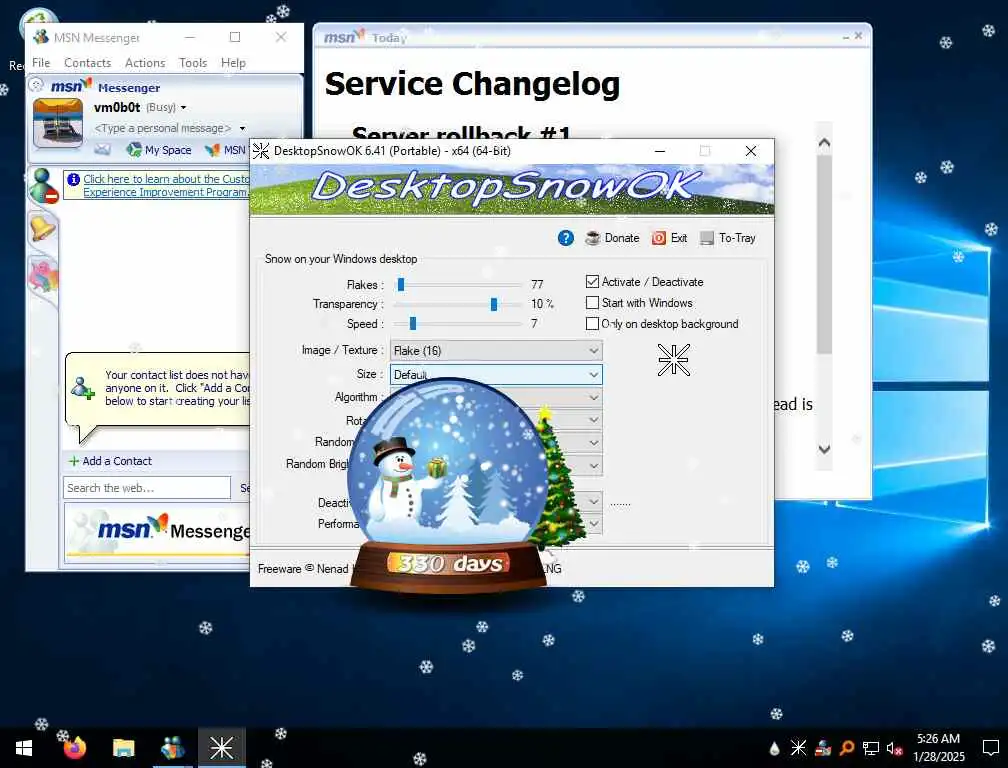Click the round icon left of the Messenger logo
The image size is (1008, 768).
pos(37,85)
